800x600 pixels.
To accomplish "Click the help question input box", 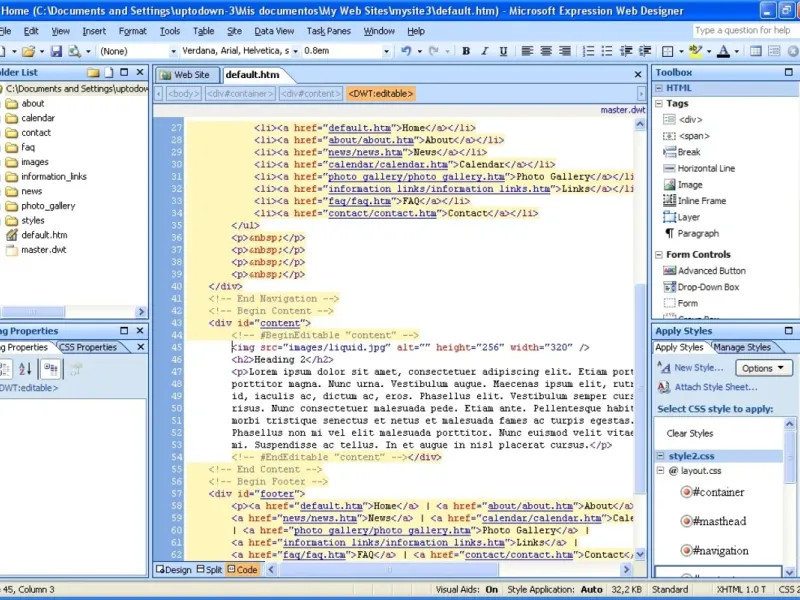I will pos(746,31).
